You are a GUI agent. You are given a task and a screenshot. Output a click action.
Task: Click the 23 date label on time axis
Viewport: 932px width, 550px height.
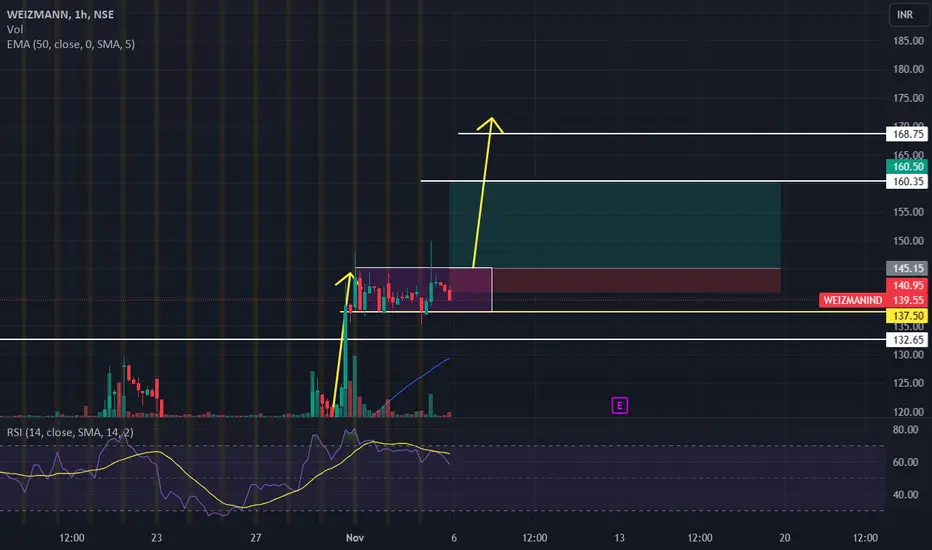(x=156, y=538)
